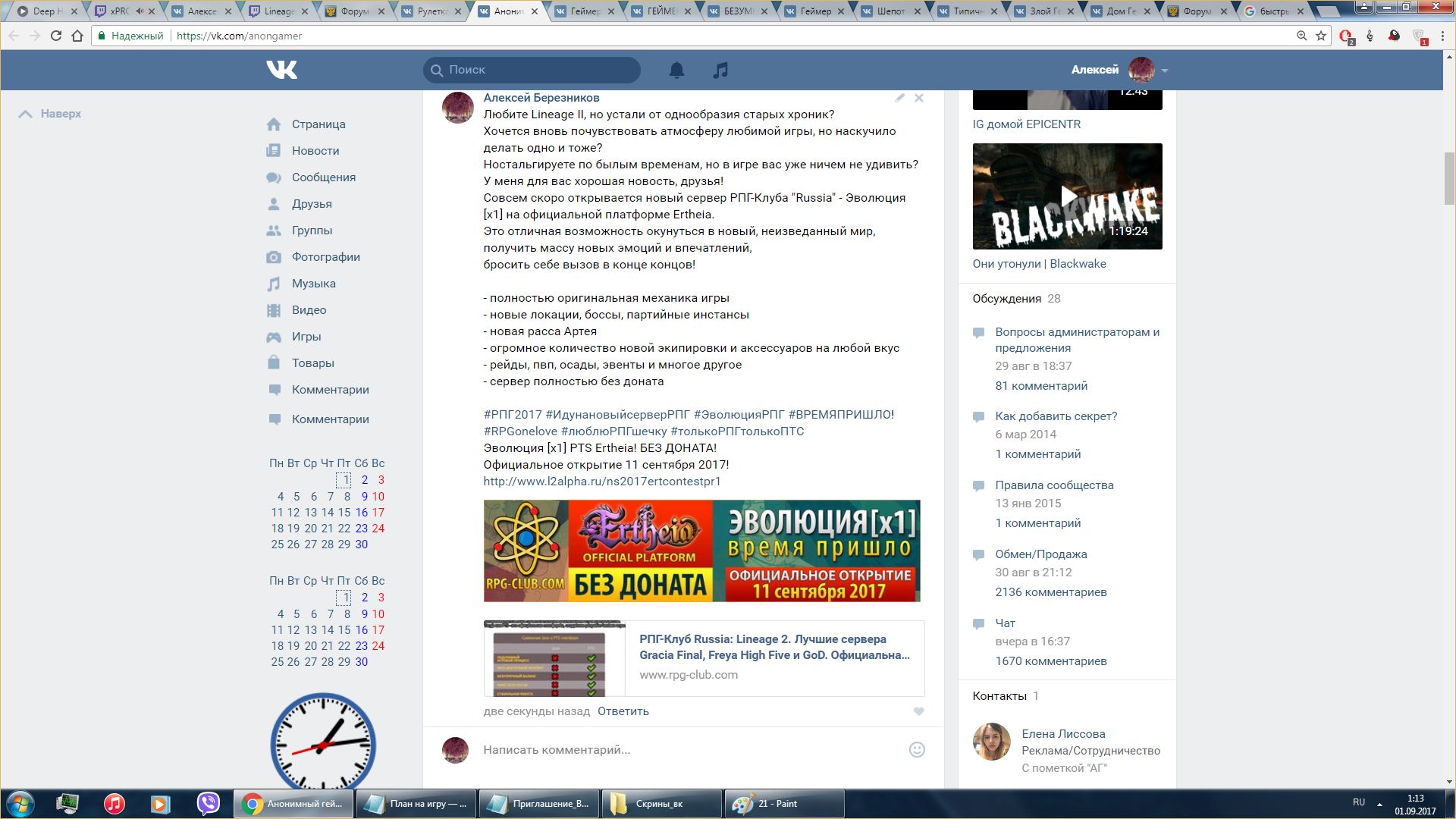Delete the comment with X icon
1456x819 pixels.
coord(918,98)
